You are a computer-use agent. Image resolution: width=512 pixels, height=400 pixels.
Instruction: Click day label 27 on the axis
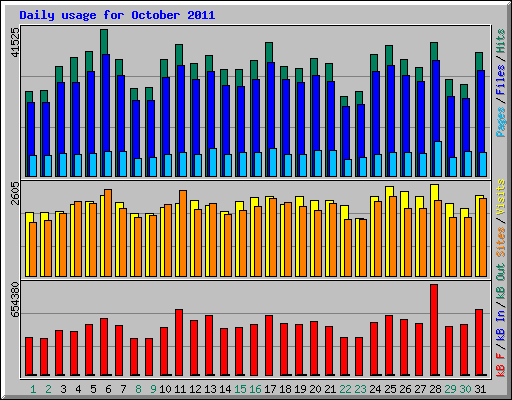420,389
